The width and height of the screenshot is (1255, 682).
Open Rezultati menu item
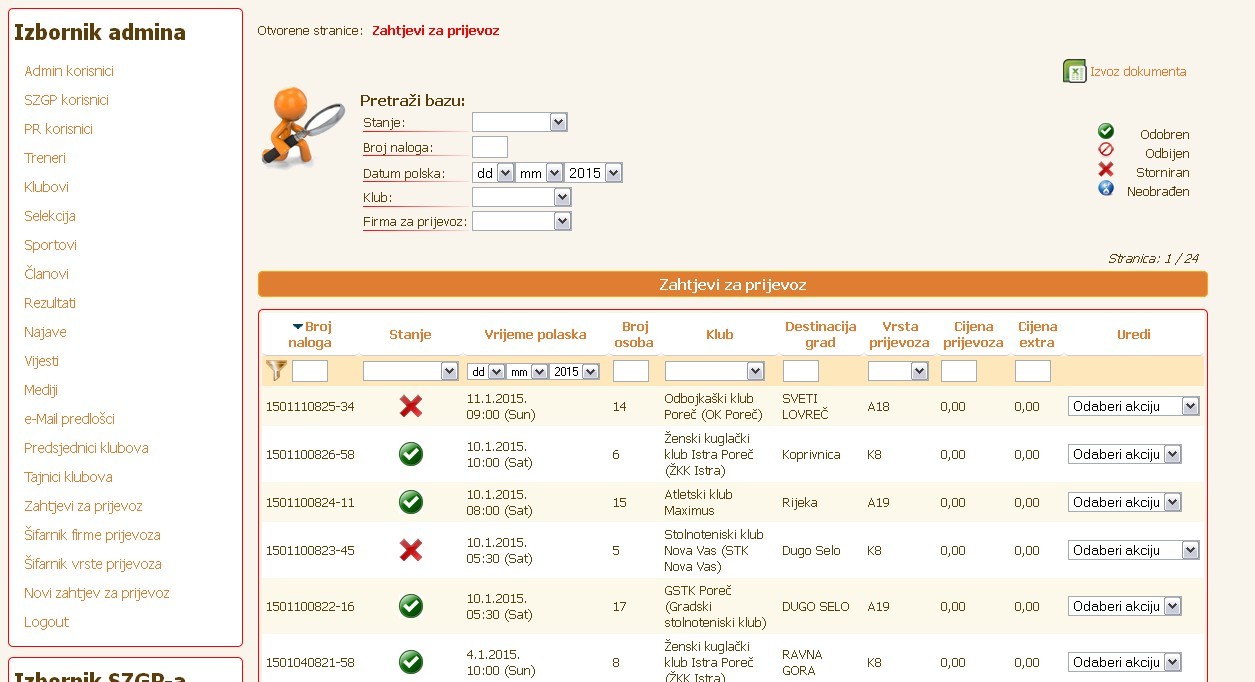[50, 303]
